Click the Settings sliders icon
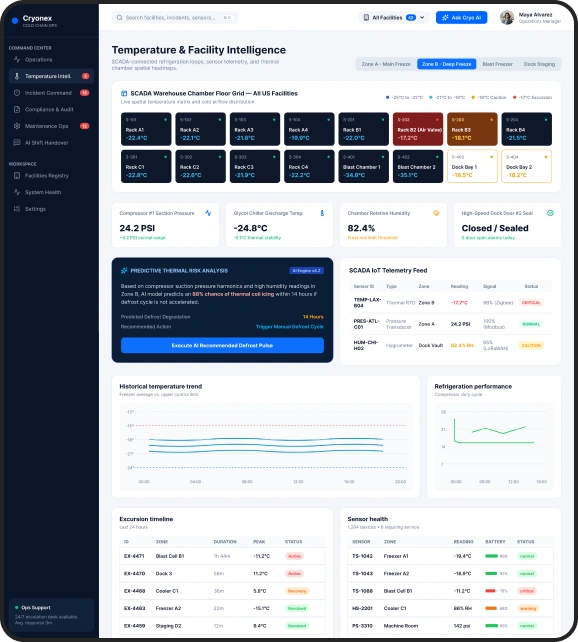Screen dimensions: 578x642 (17, 209)
